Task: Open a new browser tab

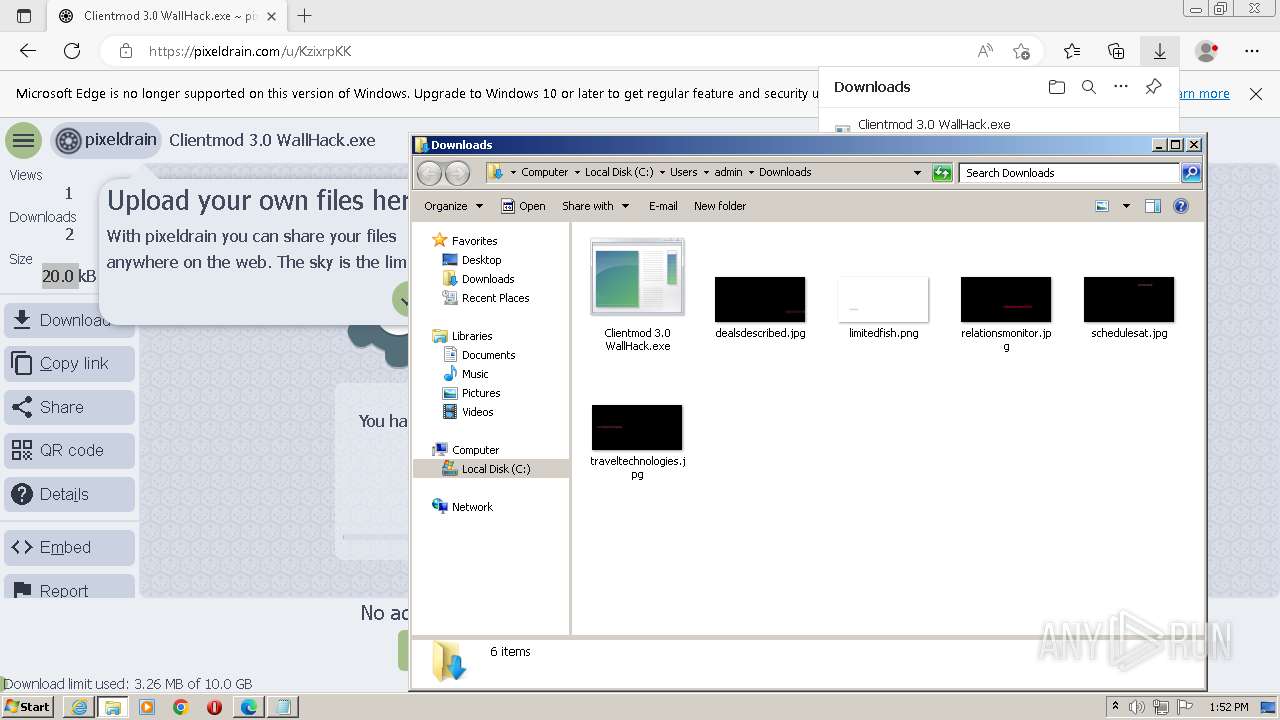Action: pos(305,16)
